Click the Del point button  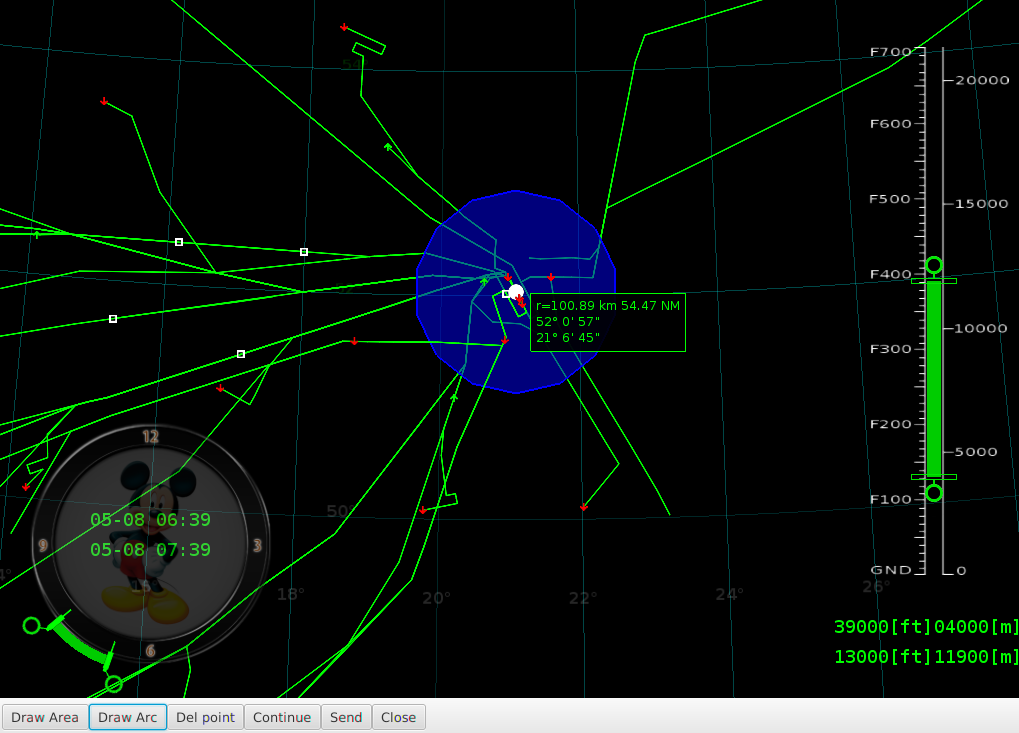coord(205,717)
